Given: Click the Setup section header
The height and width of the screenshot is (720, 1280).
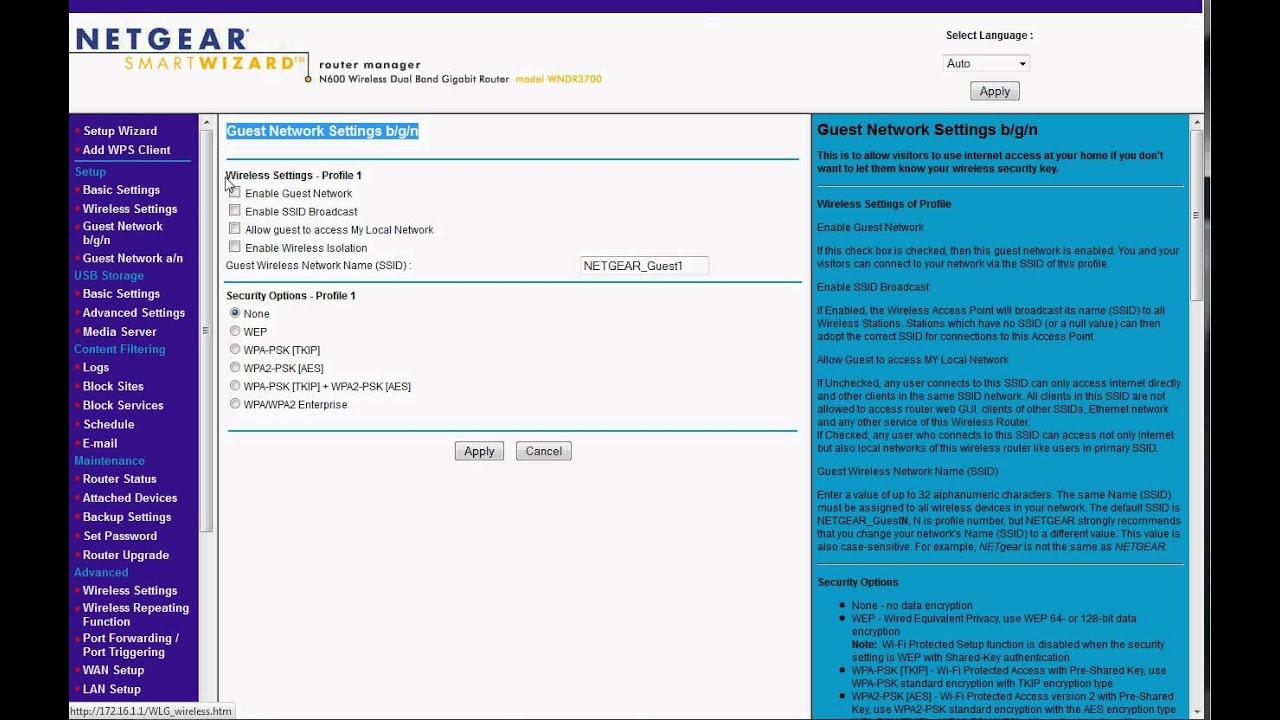Looking at the screenshot, I should (x=90, y=172).
